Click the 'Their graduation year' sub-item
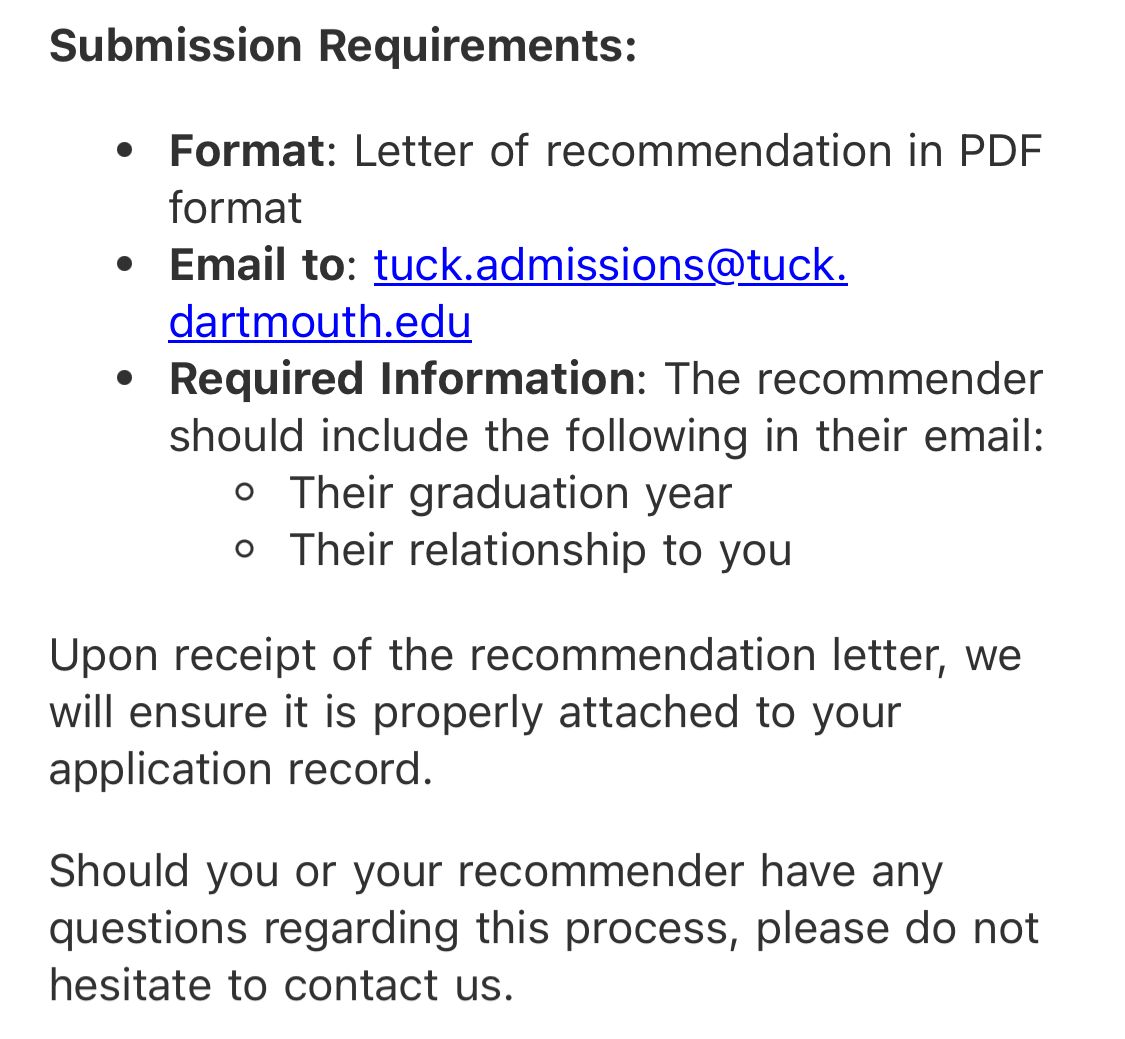Viewport: 1125px width, 1039px height. 510,493
